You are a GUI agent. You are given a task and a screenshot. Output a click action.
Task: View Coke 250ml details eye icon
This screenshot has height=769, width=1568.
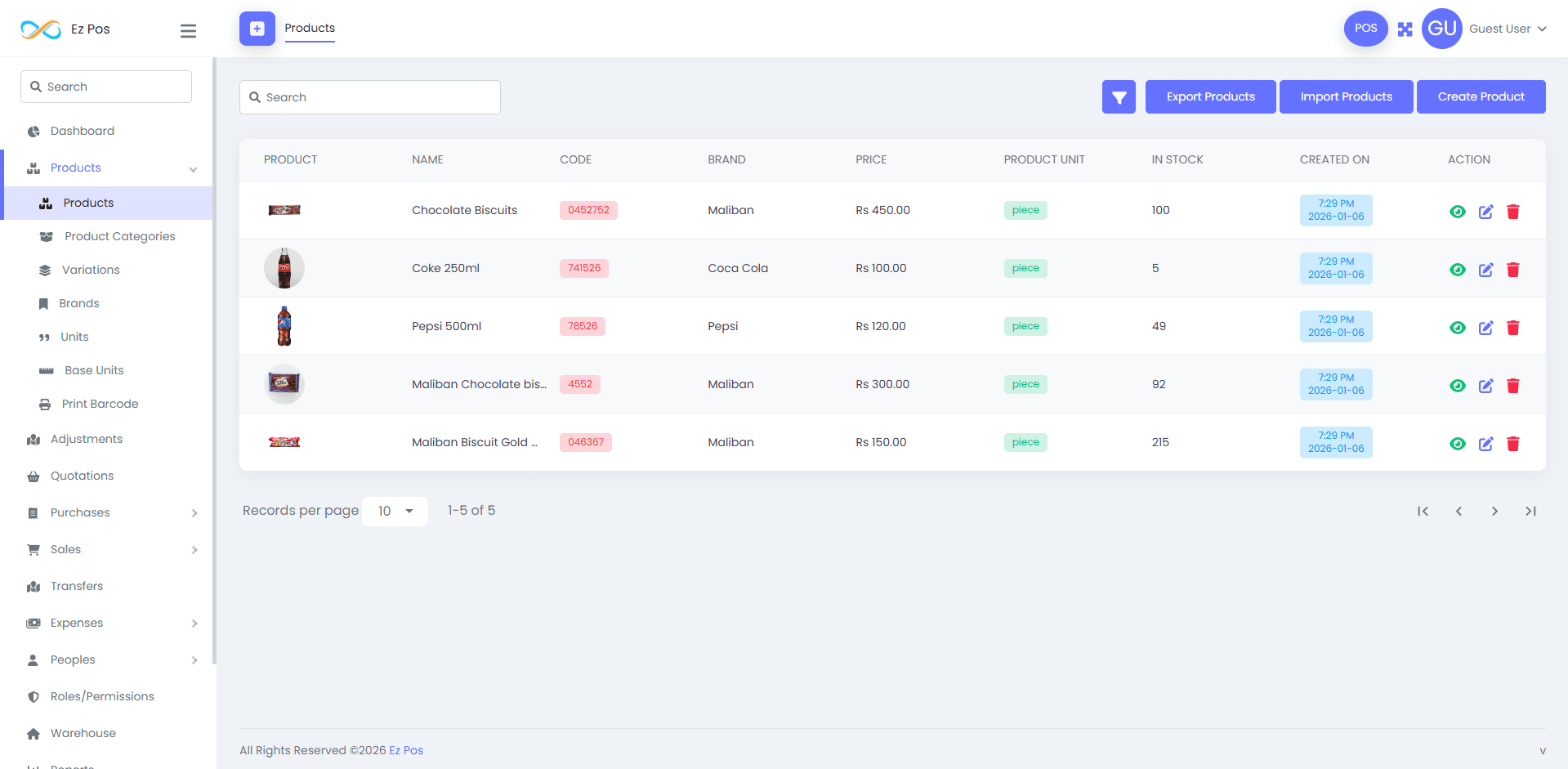point(1457,270)
